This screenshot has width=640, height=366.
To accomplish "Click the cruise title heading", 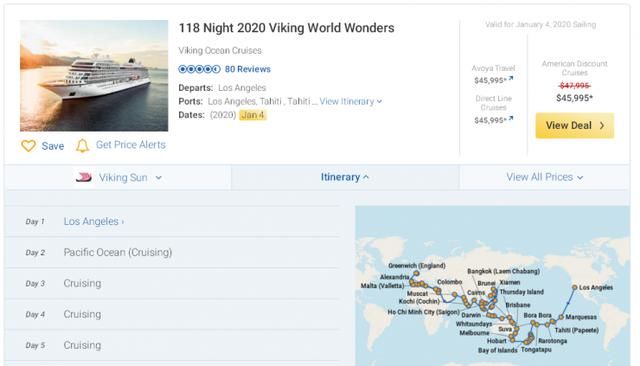I will click(287, 28).
